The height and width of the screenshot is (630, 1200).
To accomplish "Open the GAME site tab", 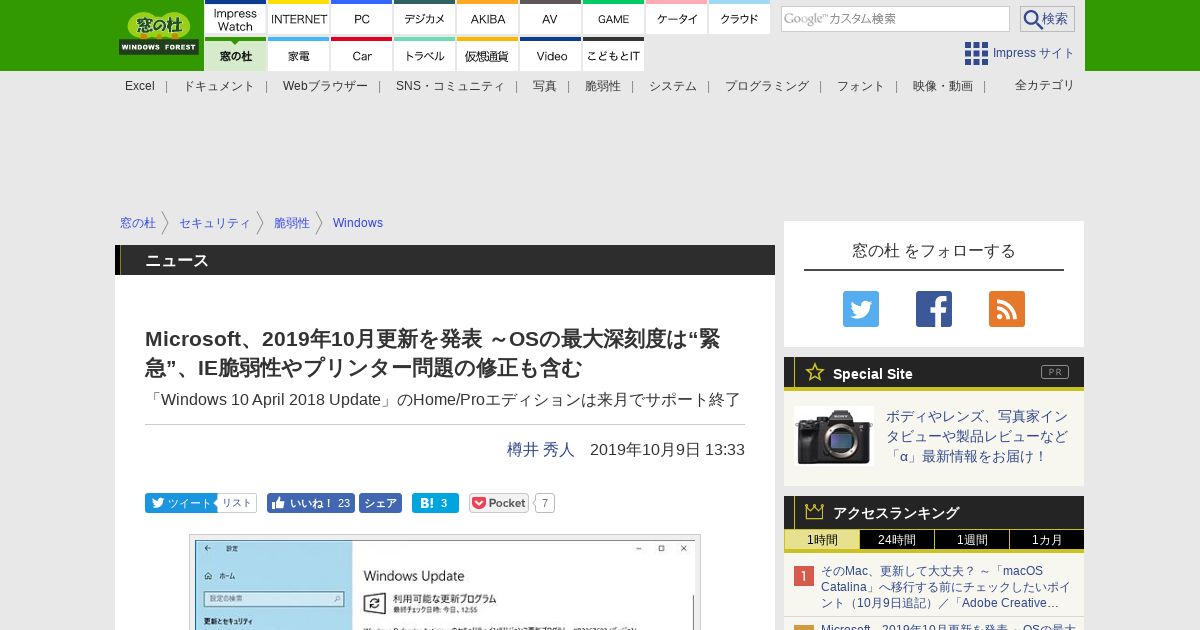I will (x=613, y=19).
